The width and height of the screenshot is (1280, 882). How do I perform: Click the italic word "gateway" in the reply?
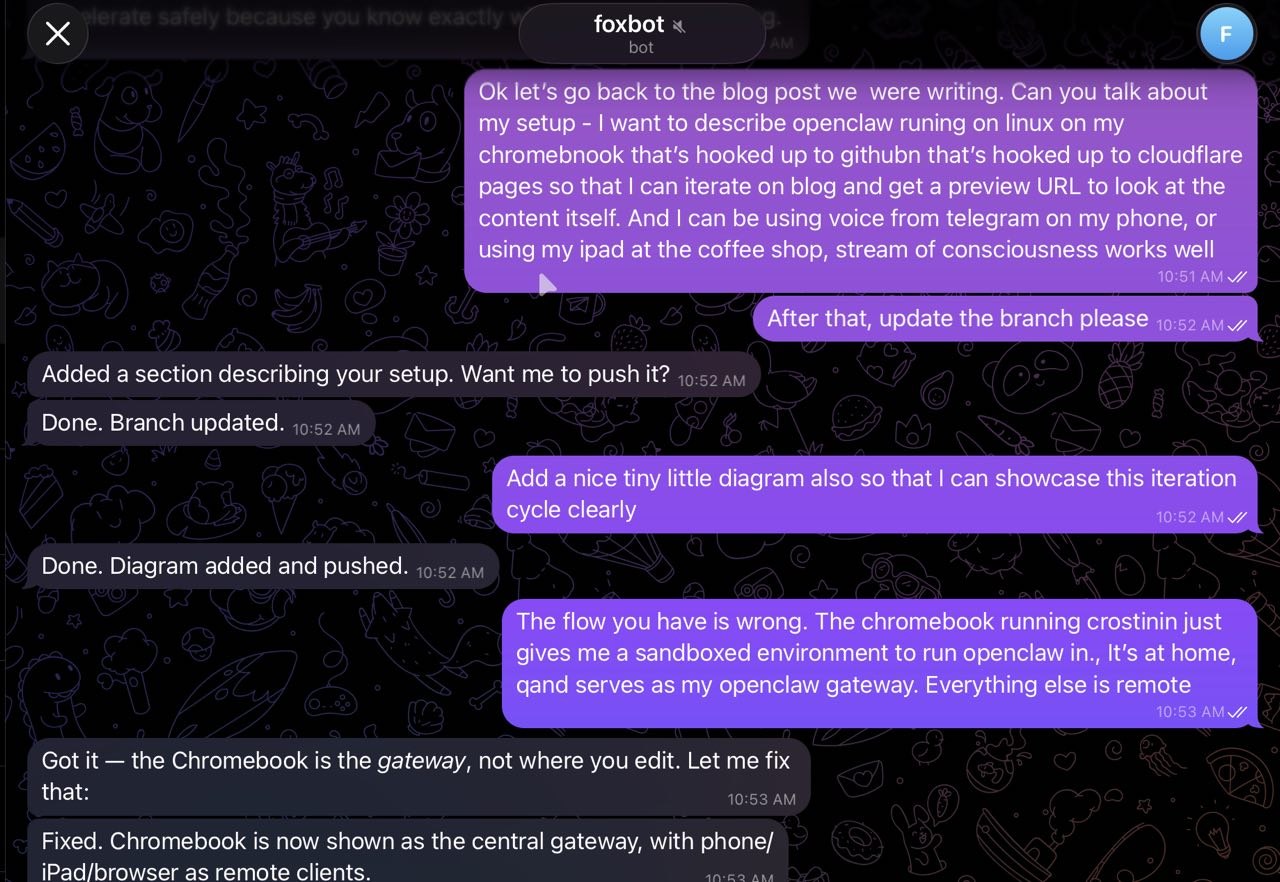[421, 761]
